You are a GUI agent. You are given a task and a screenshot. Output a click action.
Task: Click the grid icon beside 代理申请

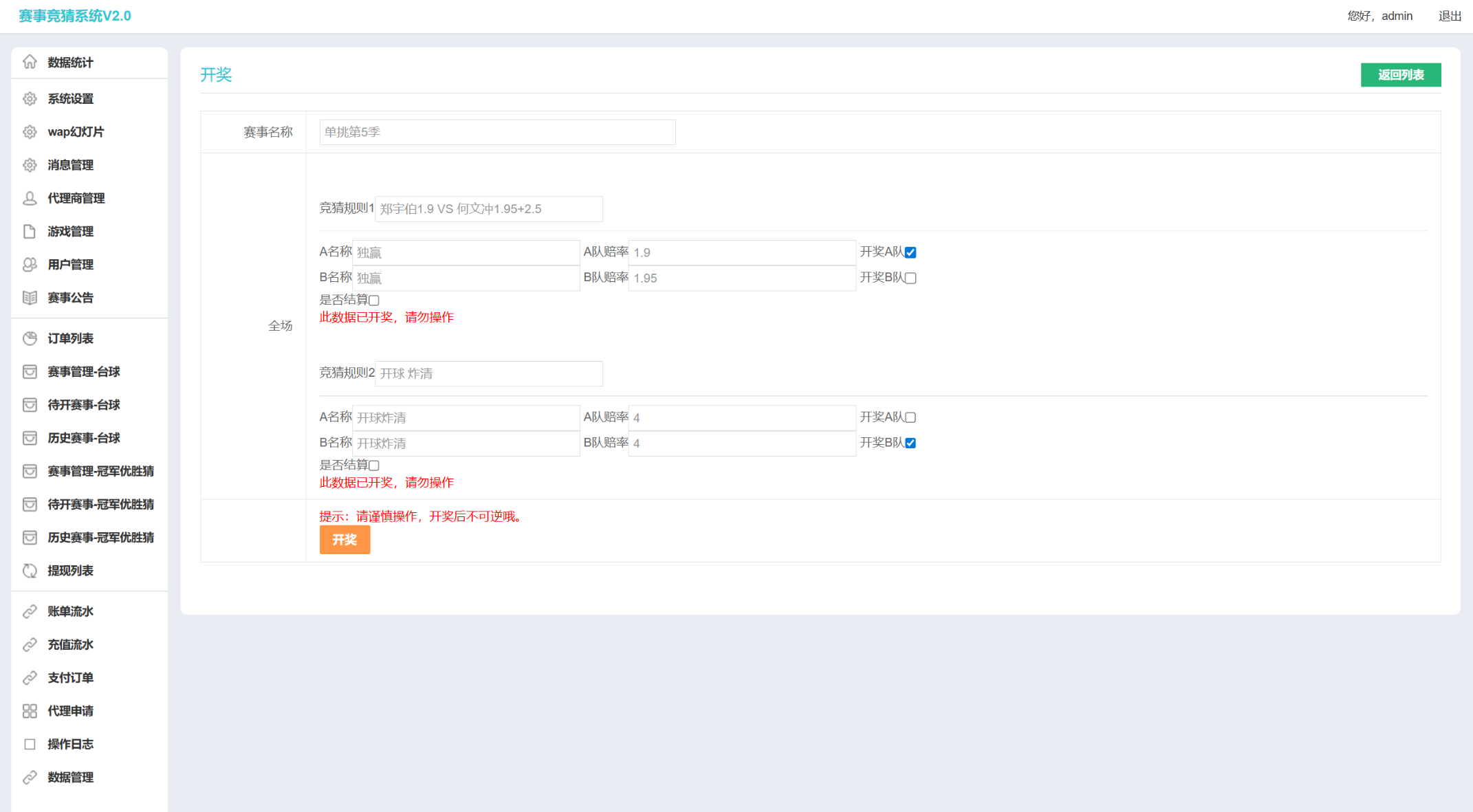click(x=30, y=711)
